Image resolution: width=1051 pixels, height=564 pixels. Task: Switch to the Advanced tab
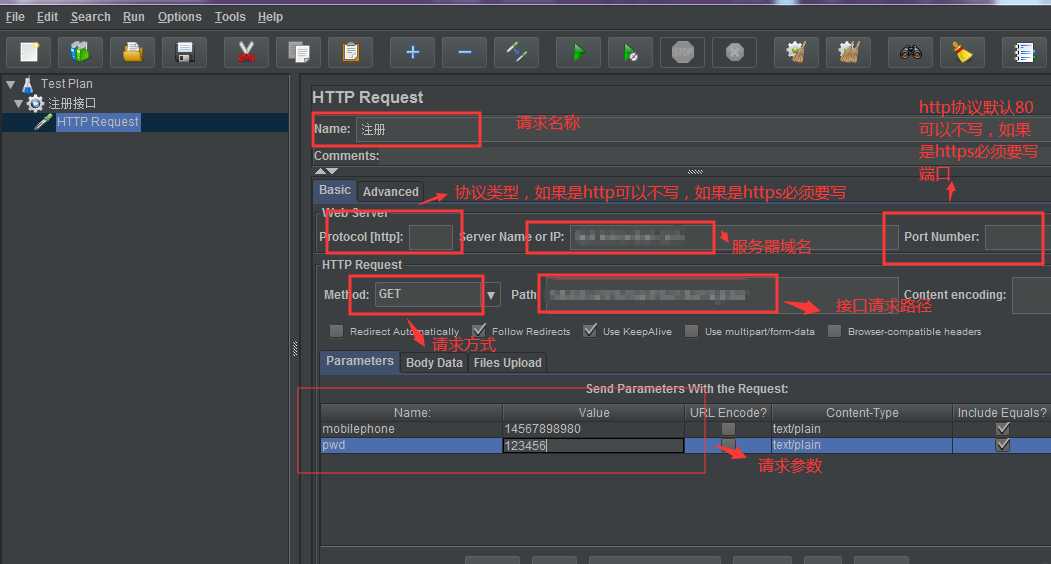[391, 192]
